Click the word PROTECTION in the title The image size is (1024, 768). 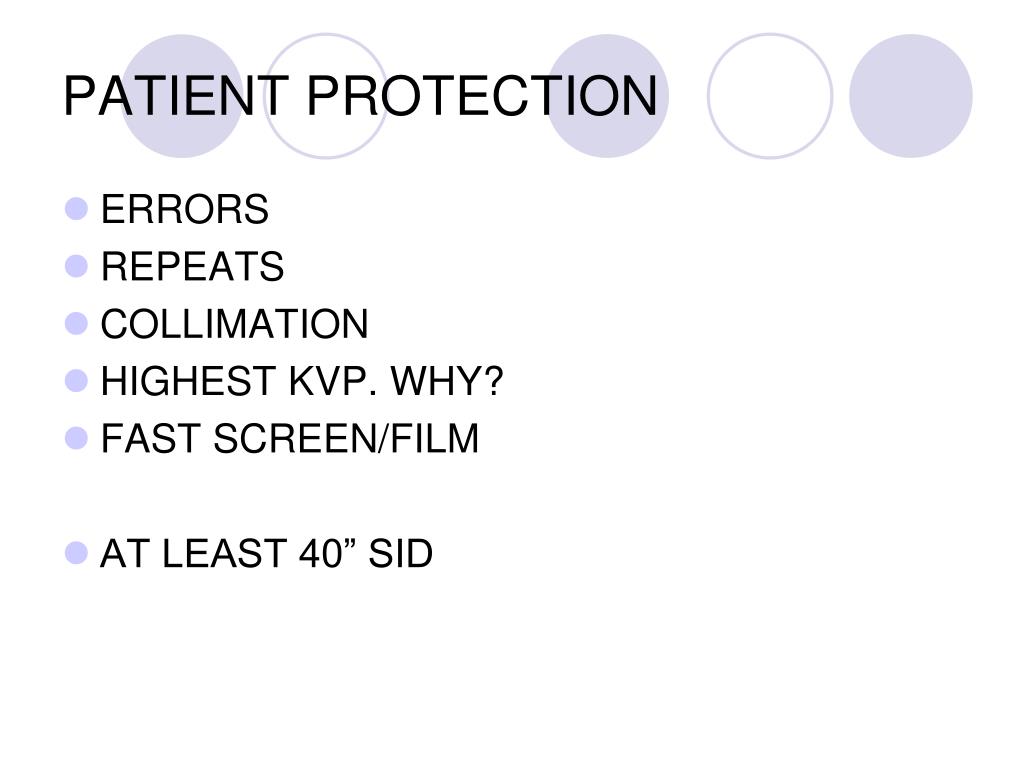[x=482, y=96]
